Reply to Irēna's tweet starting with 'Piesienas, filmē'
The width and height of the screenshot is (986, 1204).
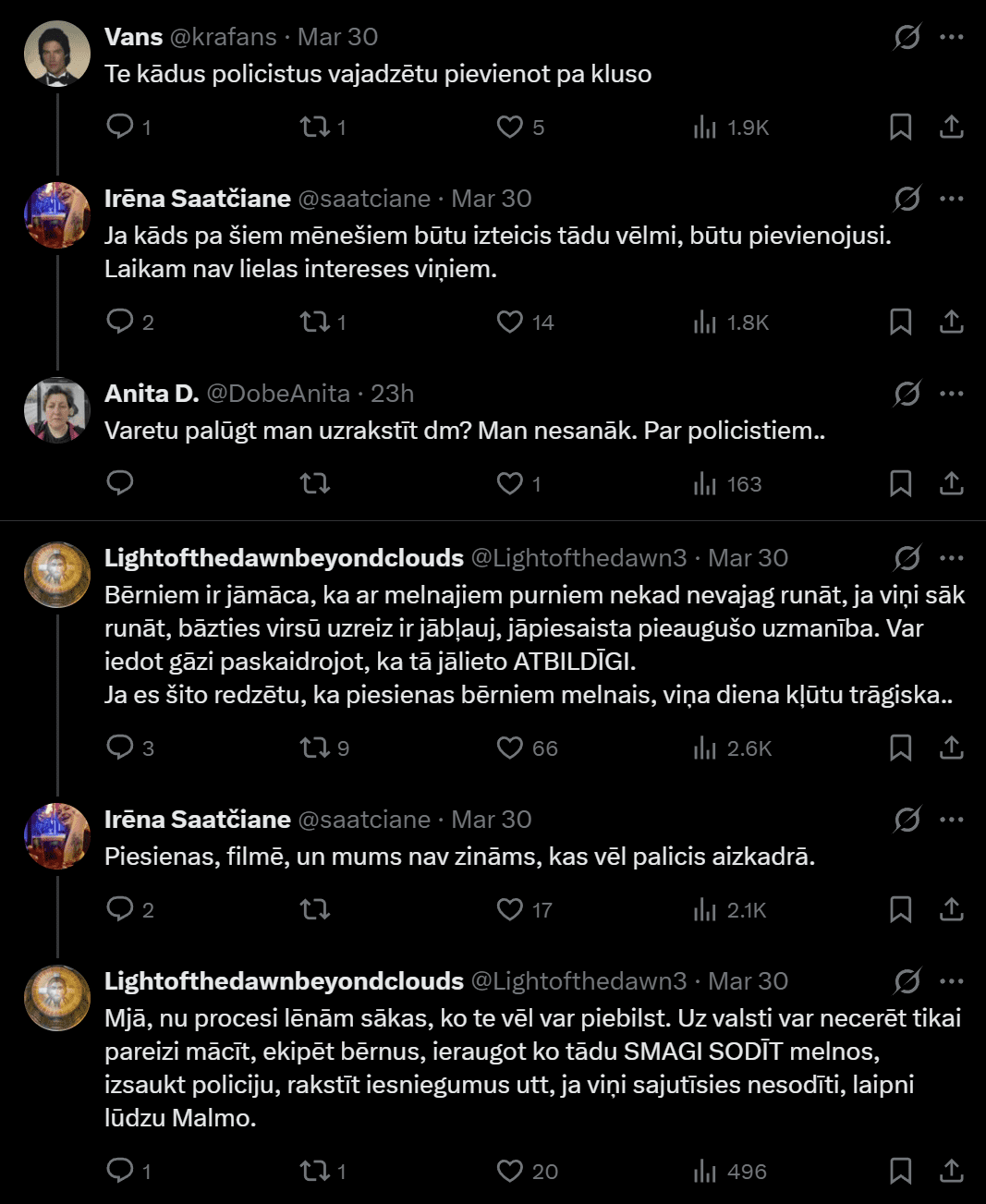pyautogui.click(x=120, y=909)
